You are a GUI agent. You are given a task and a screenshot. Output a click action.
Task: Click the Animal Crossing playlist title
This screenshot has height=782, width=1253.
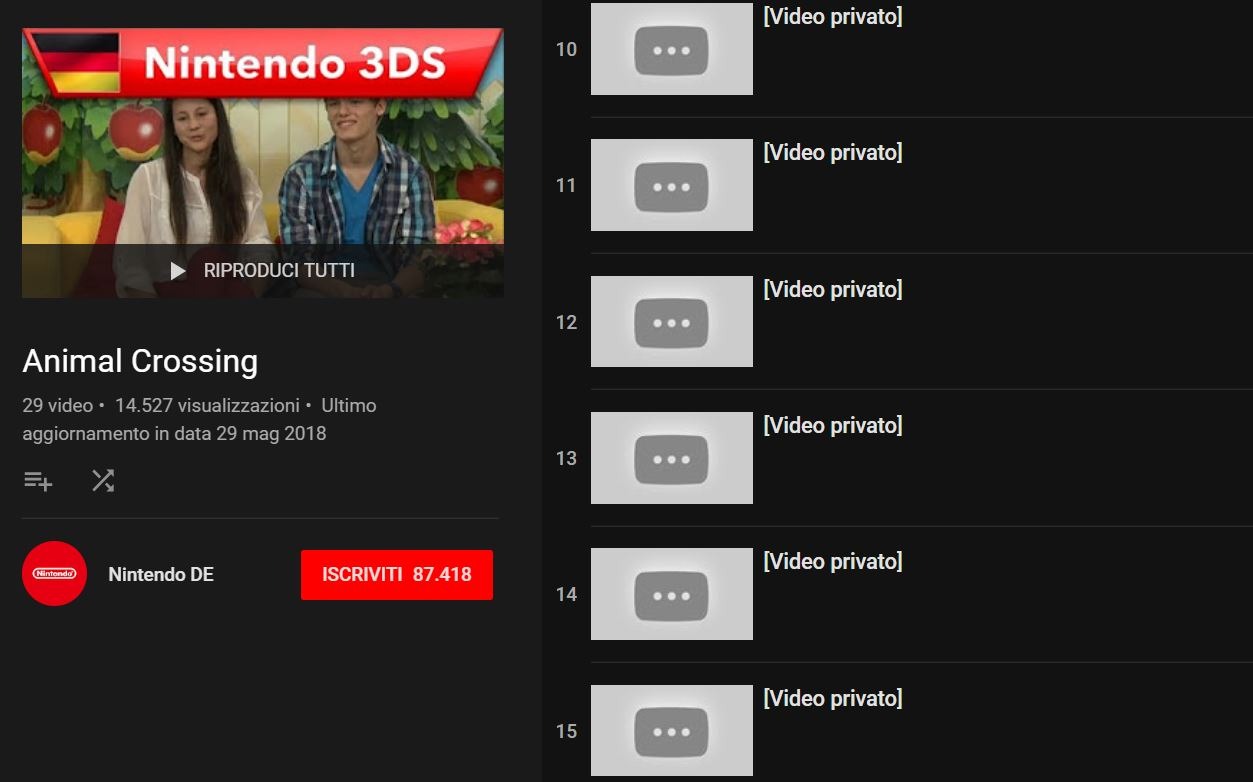click(140, 361)
